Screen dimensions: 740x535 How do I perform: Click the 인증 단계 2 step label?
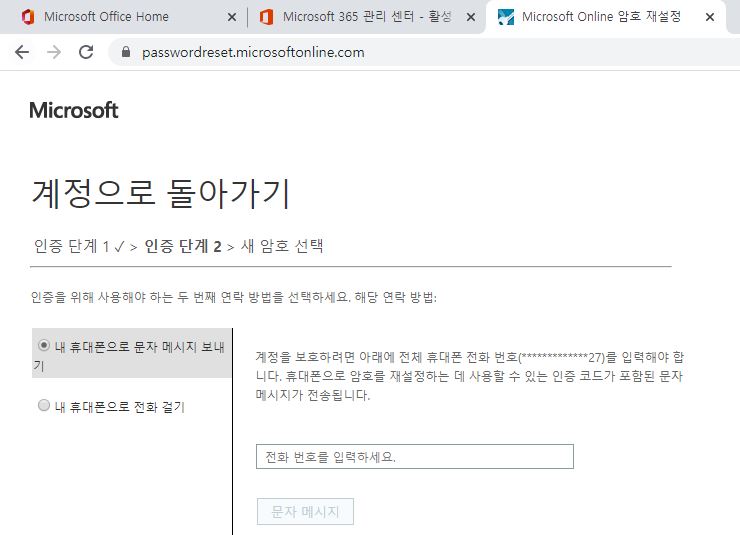(x=183, y=246)
